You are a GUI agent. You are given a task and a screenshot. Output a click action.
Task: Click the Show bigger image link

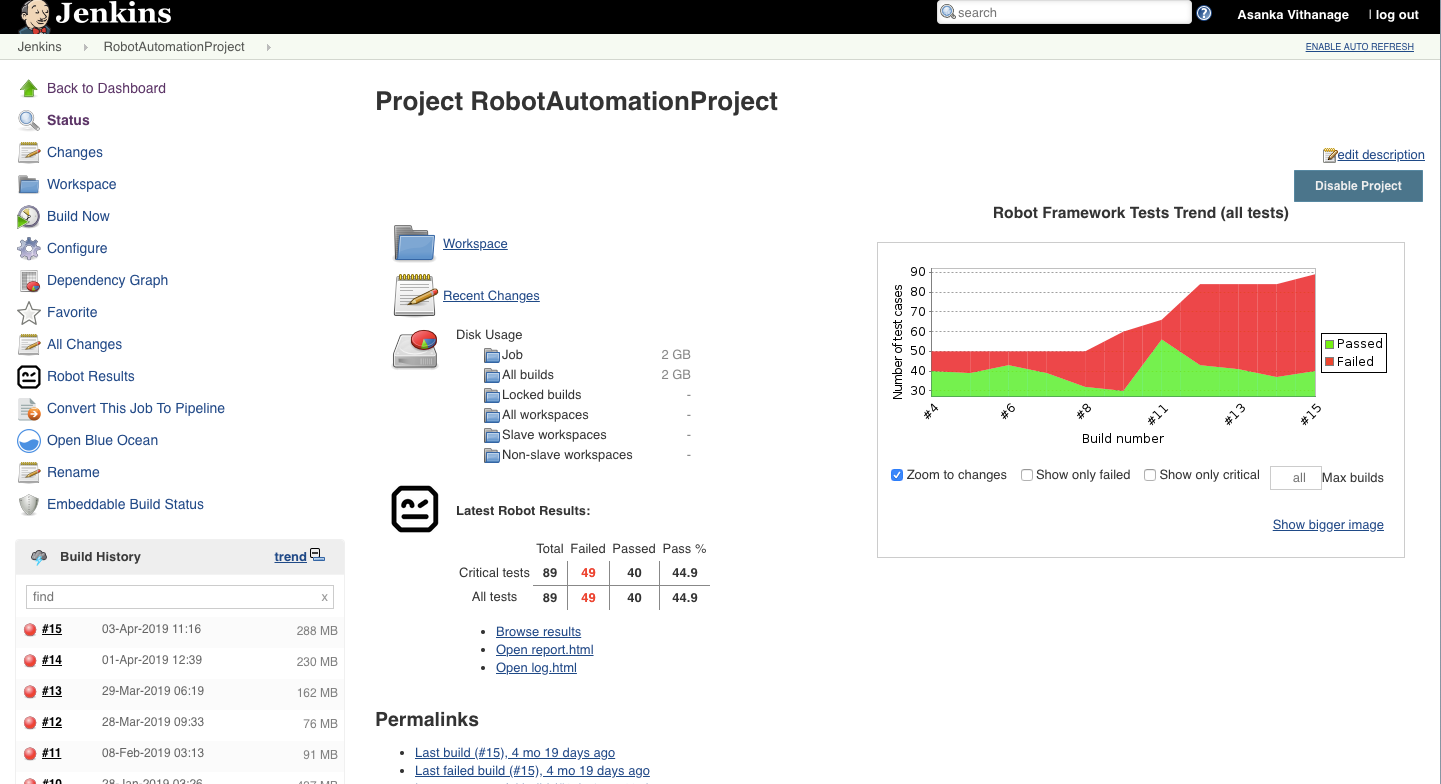(1328, 525)
